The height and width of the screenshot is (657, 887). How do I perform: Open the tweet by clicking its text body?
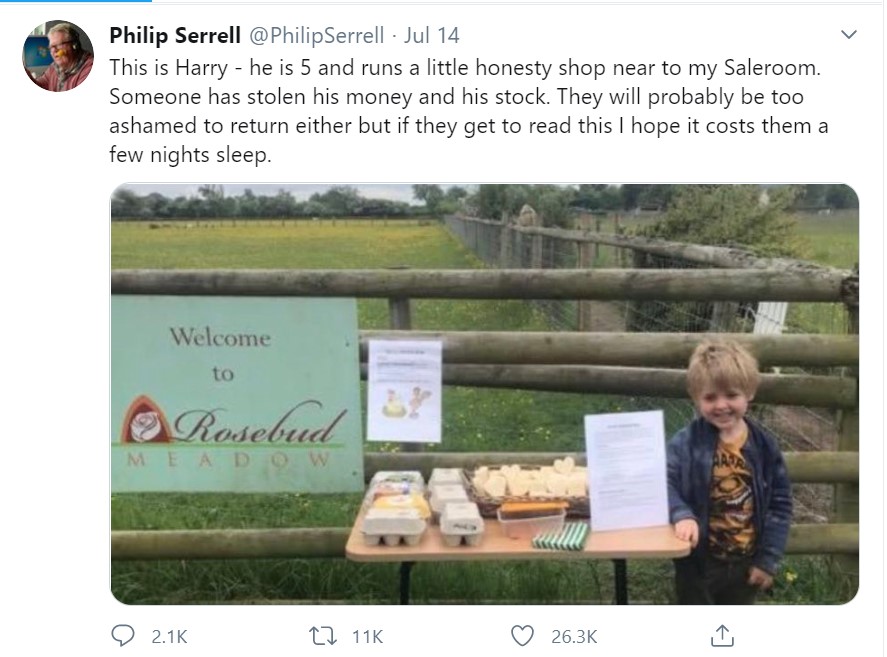click(x=468, y=111)
